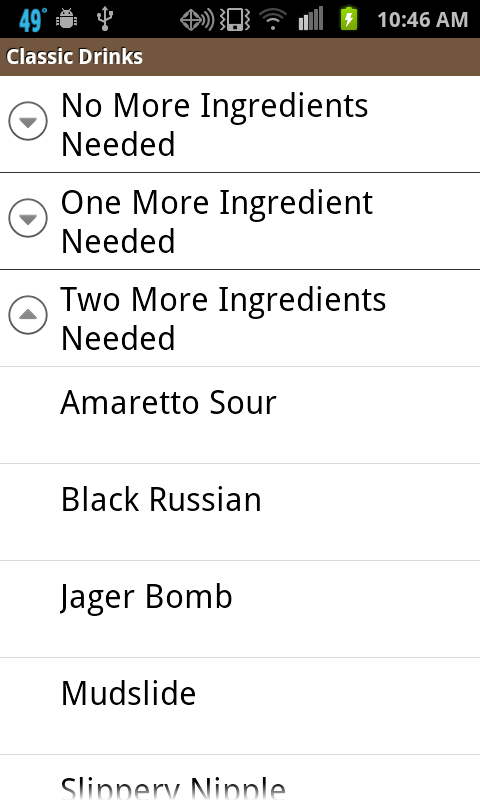Tap the Classic Drinks title bar
Viewport: 480px width, 800px height.
click(240, 57)
